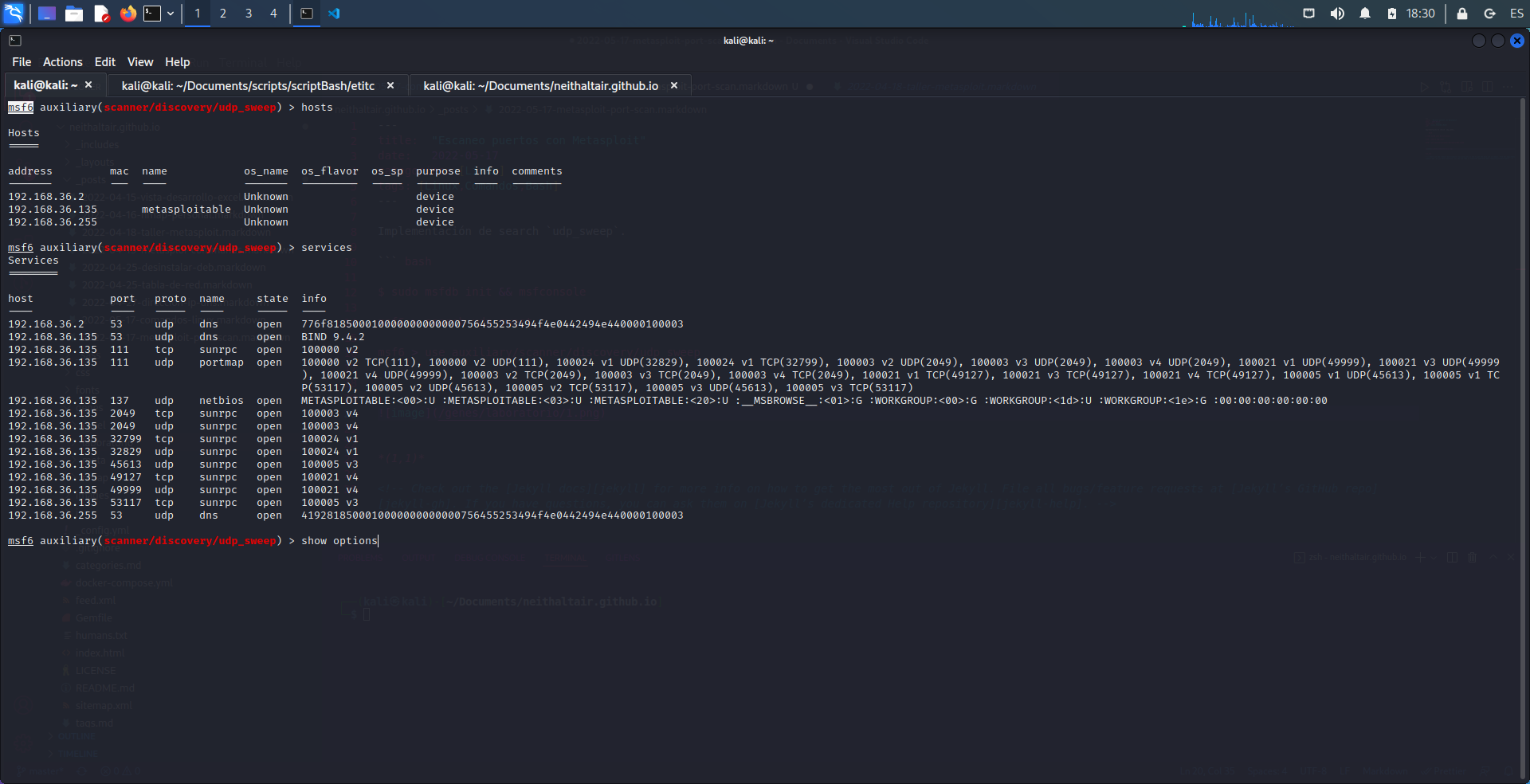Close the scriptBash/etitc tab
1530x784 pixels.
(390, 85)
